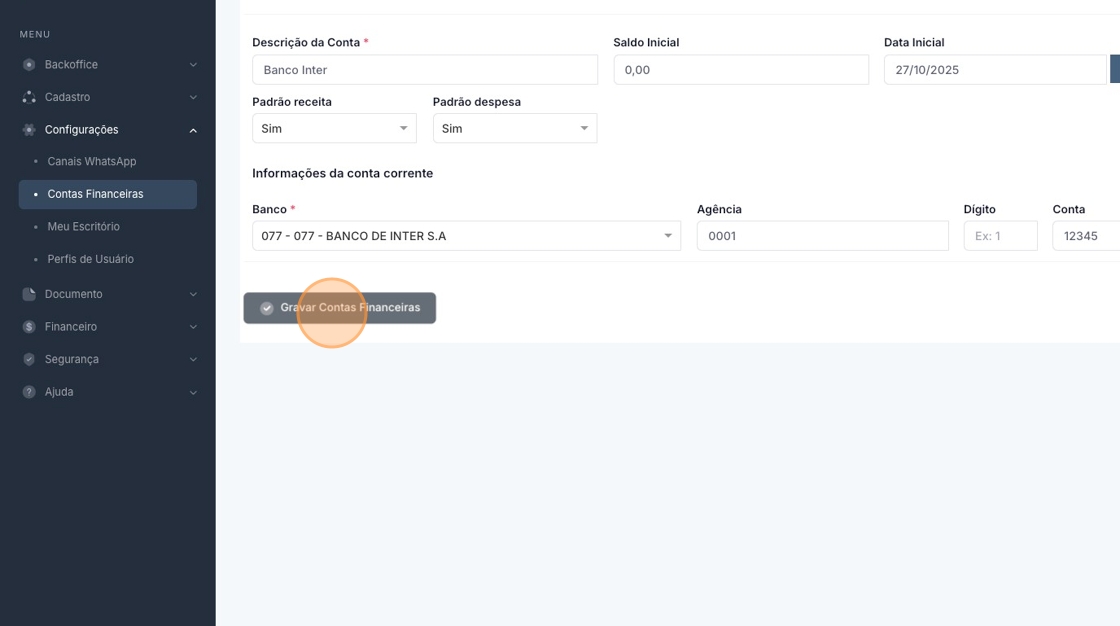The width and height of the screenshot is (1120, 626).
Task: Expand the Documento menu chevron
Action: 193,294
